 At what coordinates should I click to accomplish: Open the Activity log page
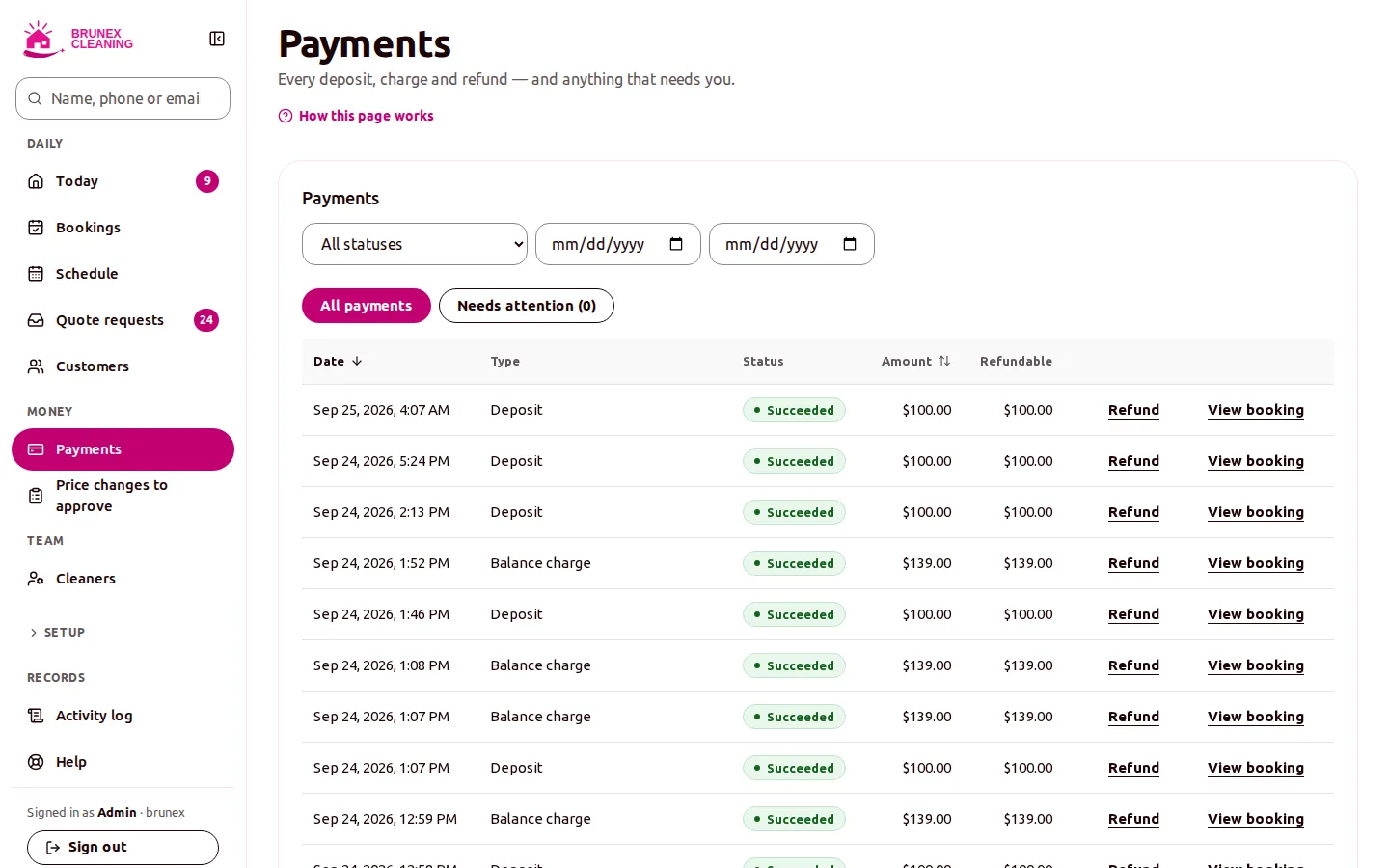click(123, 716)
